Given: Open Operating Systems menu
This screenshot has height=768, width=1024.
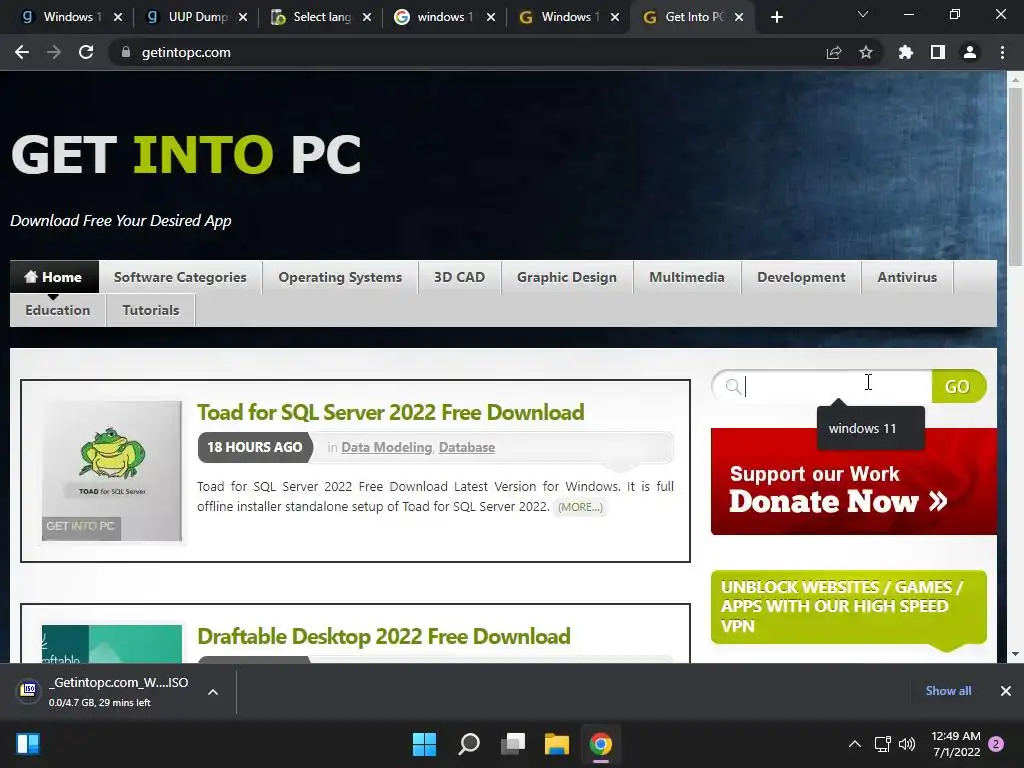Looking at the screenshot, I should tap(340, 277).
